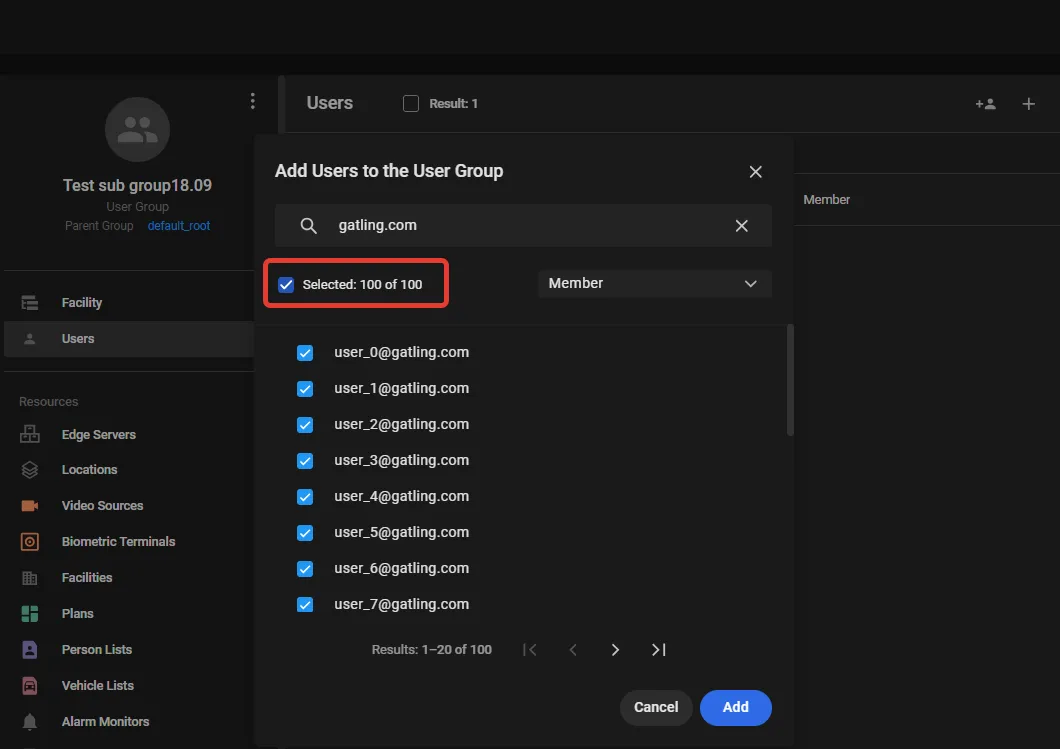
Task: Click the Plans icon
Action: [30, 614]
